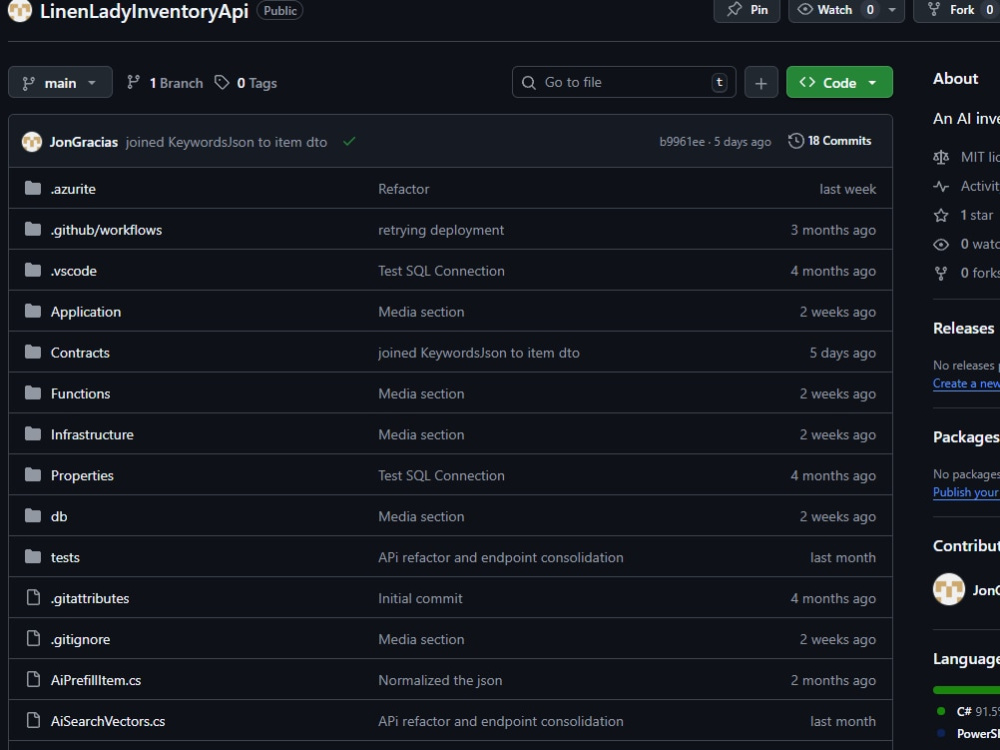This screenshot has height=750, width=1000.
Task: Click the green commit status checkmark
Action: point(349,142)
